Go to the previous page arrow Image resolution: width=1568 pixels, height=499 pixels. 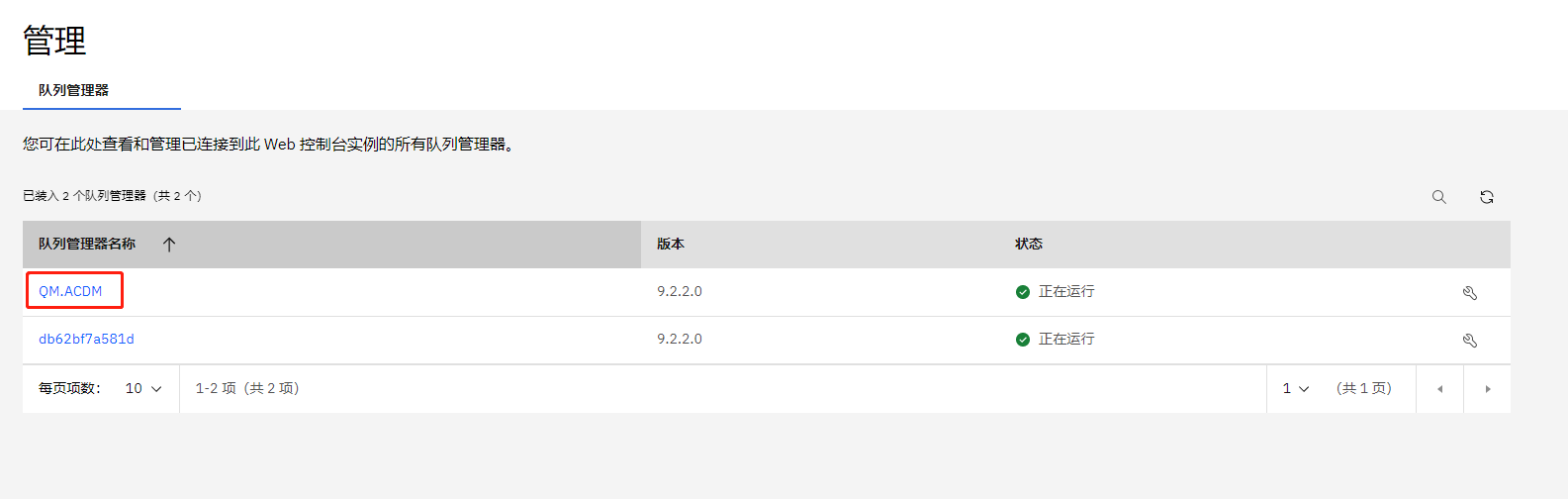(1439, 389)
